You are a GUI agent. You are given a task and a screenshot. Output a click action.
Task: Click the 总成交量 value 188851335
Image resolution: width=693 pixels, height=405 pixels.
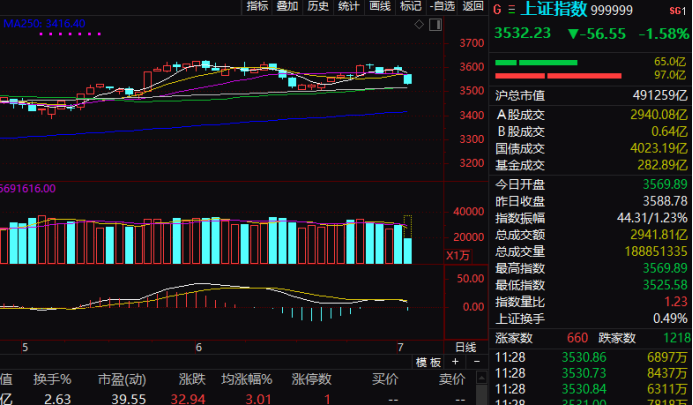(656, 252)
